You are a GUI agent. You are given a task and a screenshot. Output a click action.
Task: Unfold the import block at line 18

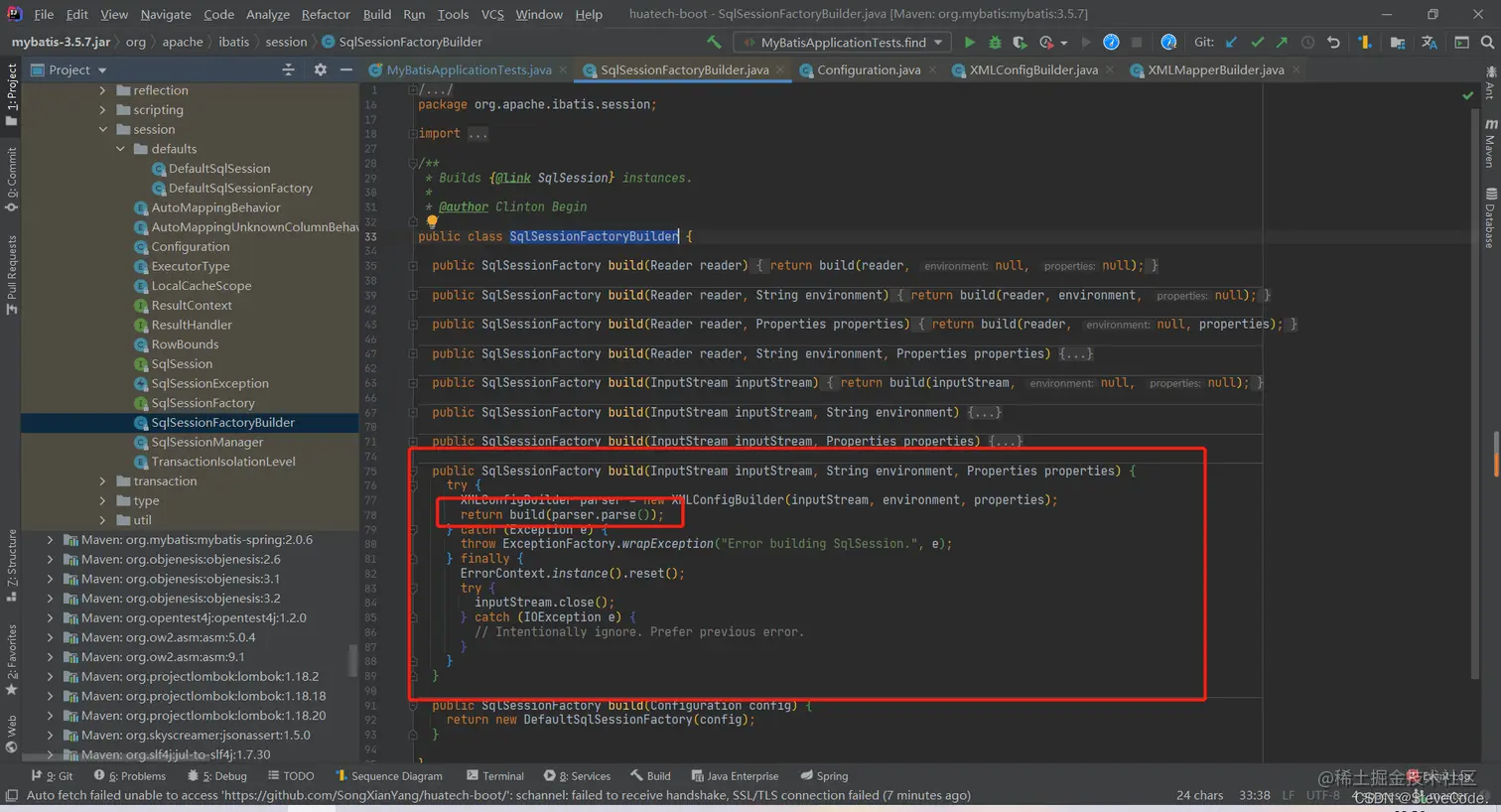pos(413,133)
